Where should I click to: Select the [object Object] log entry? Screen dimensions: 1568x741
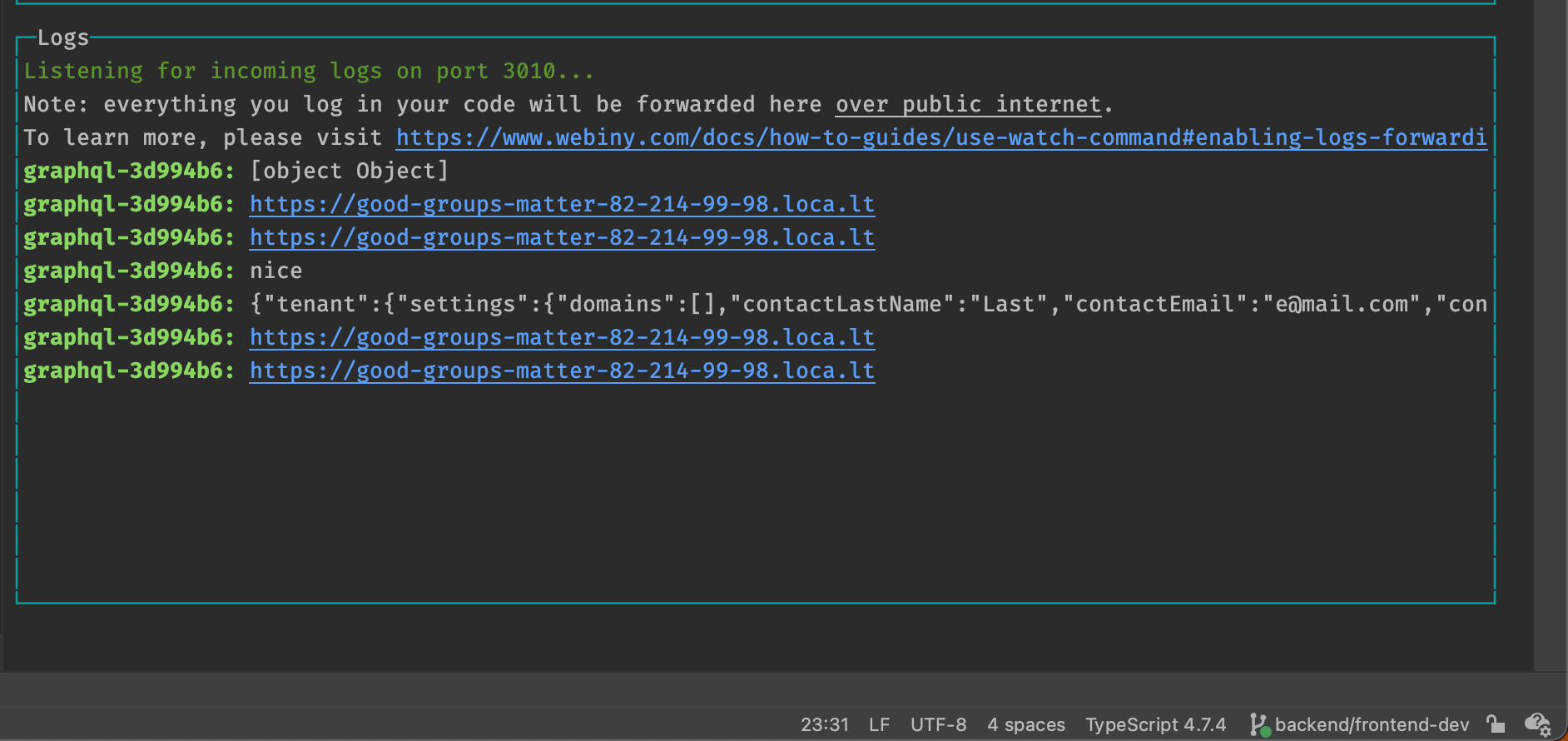point(349,171)
